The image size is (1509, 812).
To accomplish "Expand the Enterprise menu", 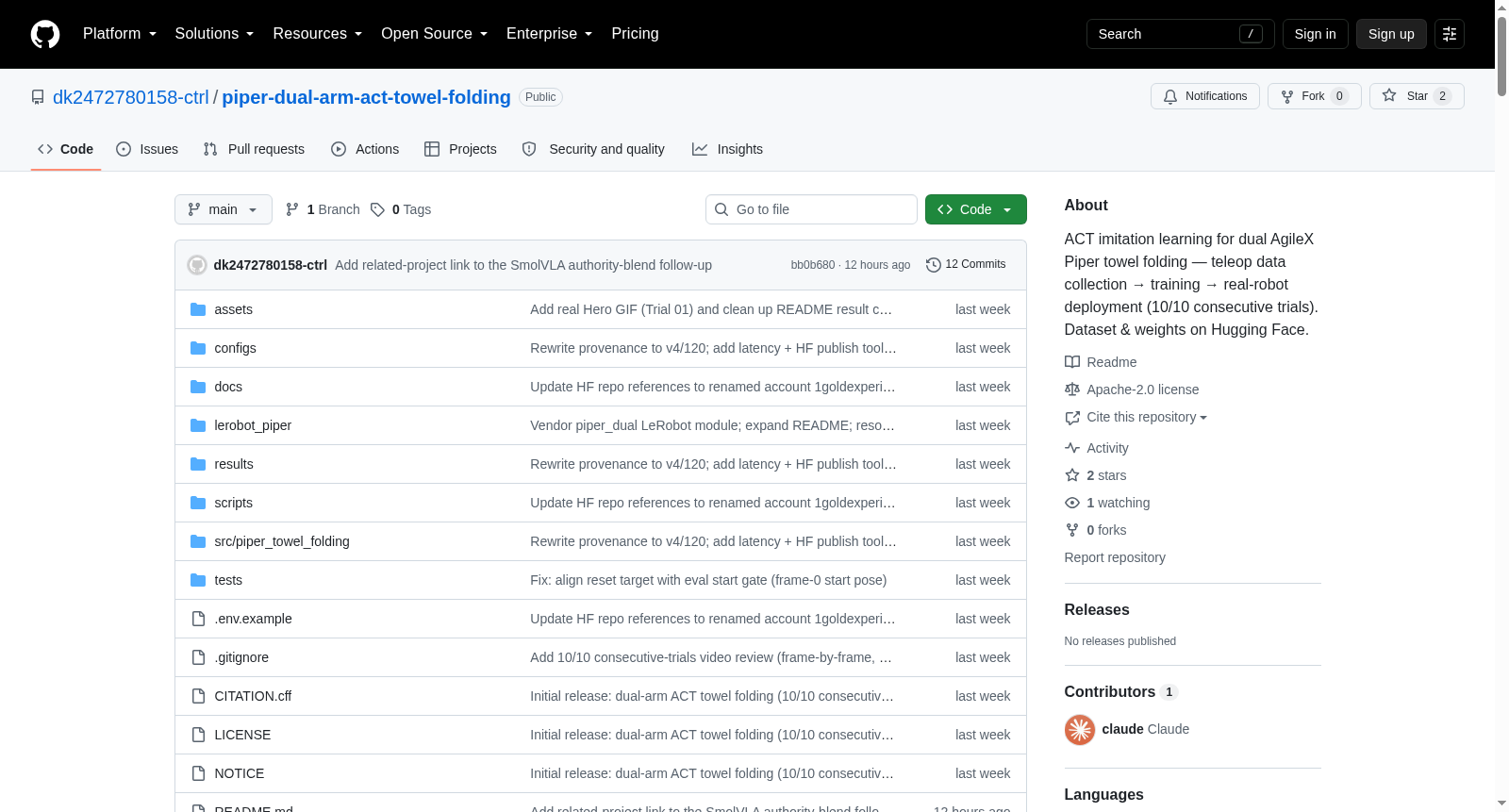I will coord(549,34).
